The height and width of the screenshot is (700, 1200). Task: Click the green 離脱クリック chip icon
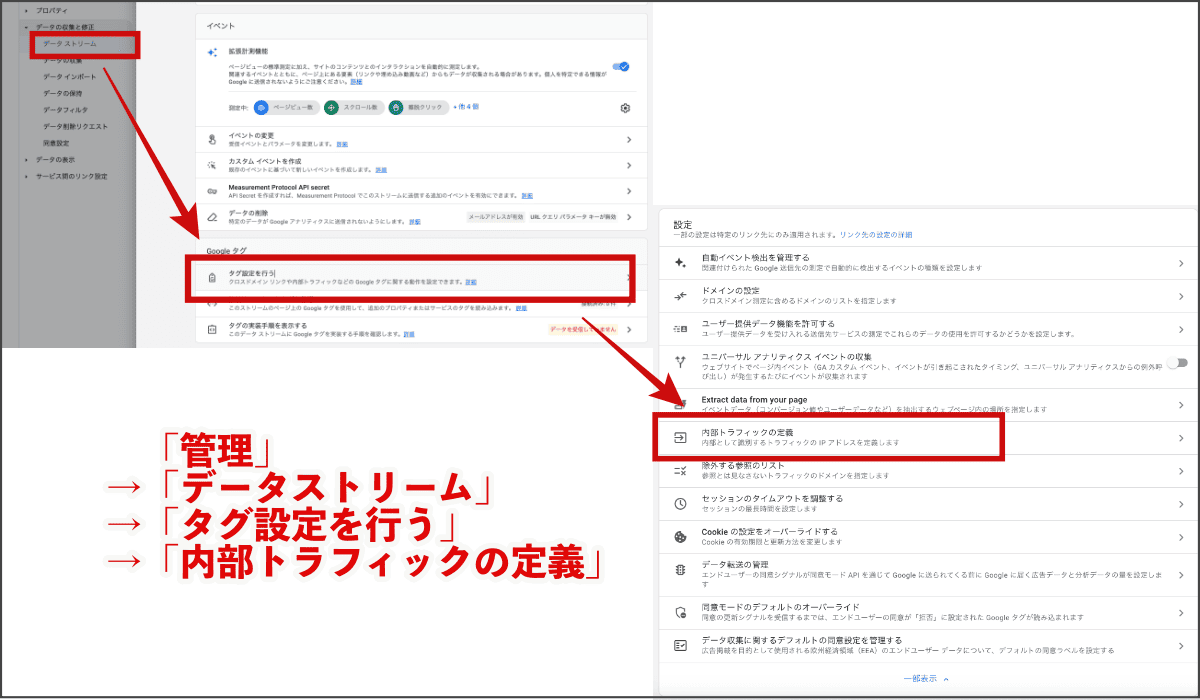point(396,107)
